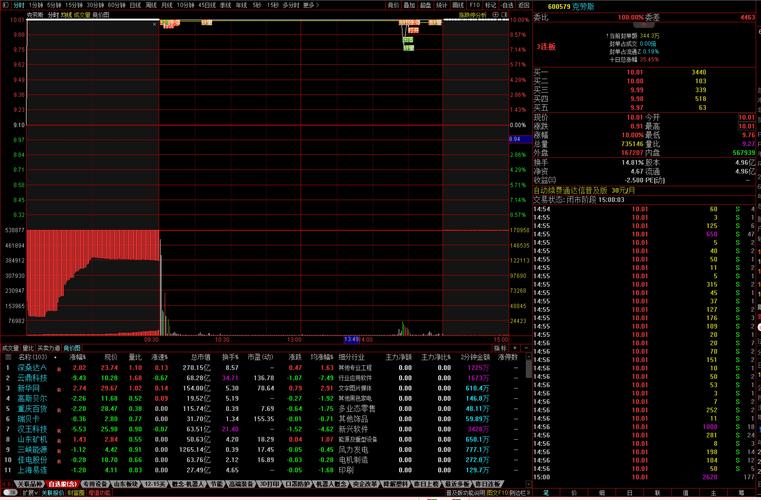This screenshot has height=500, width=761.
Task: Open the 涨跌停分析 analysis link
Action: tap(474, 16)
